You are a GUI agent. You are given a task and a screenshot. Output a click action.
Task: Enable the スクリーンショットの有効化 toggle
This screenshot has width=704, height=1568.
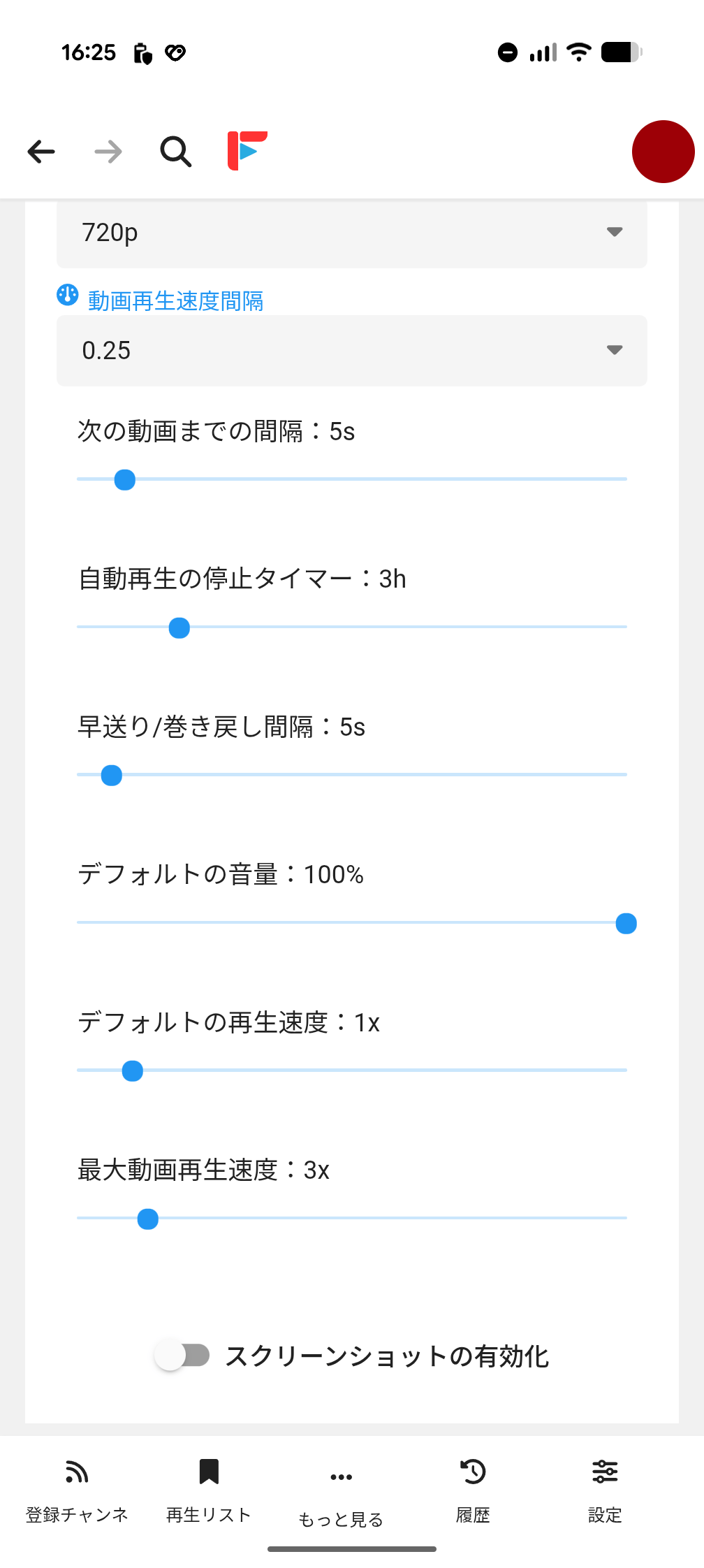click(182, 1356)
